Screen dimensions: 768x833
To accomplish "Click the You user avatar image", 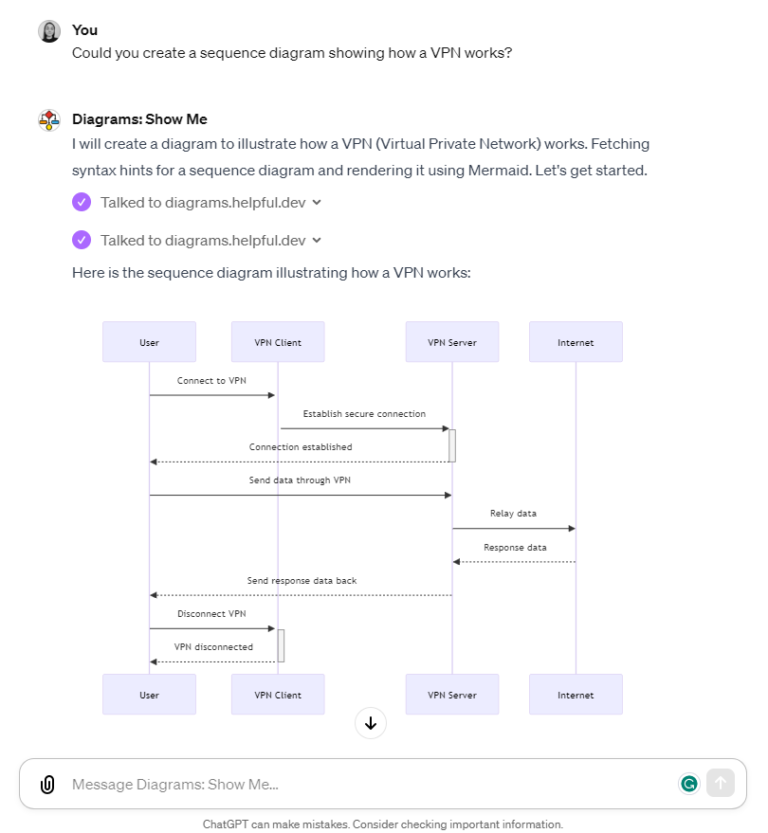I will click(48, 30).
